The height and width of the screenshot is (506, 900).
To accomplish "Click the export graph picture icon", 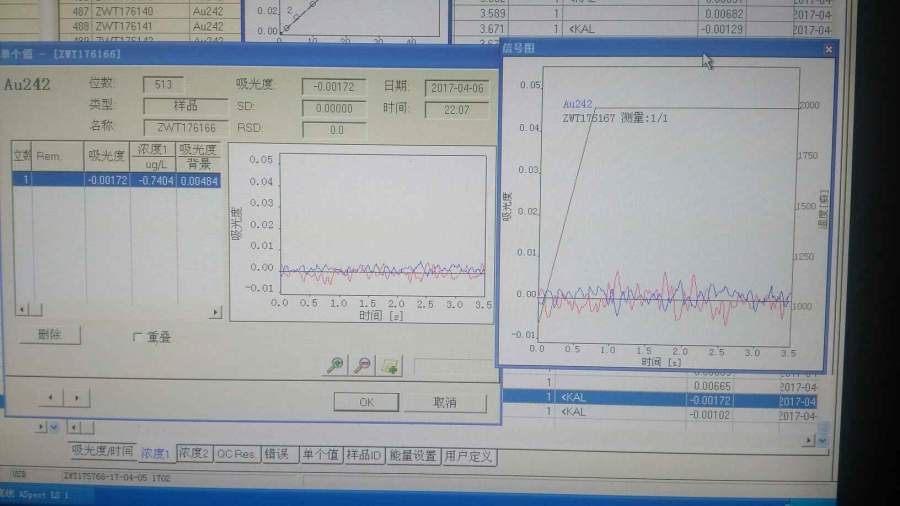I will [x=390, y=366].
